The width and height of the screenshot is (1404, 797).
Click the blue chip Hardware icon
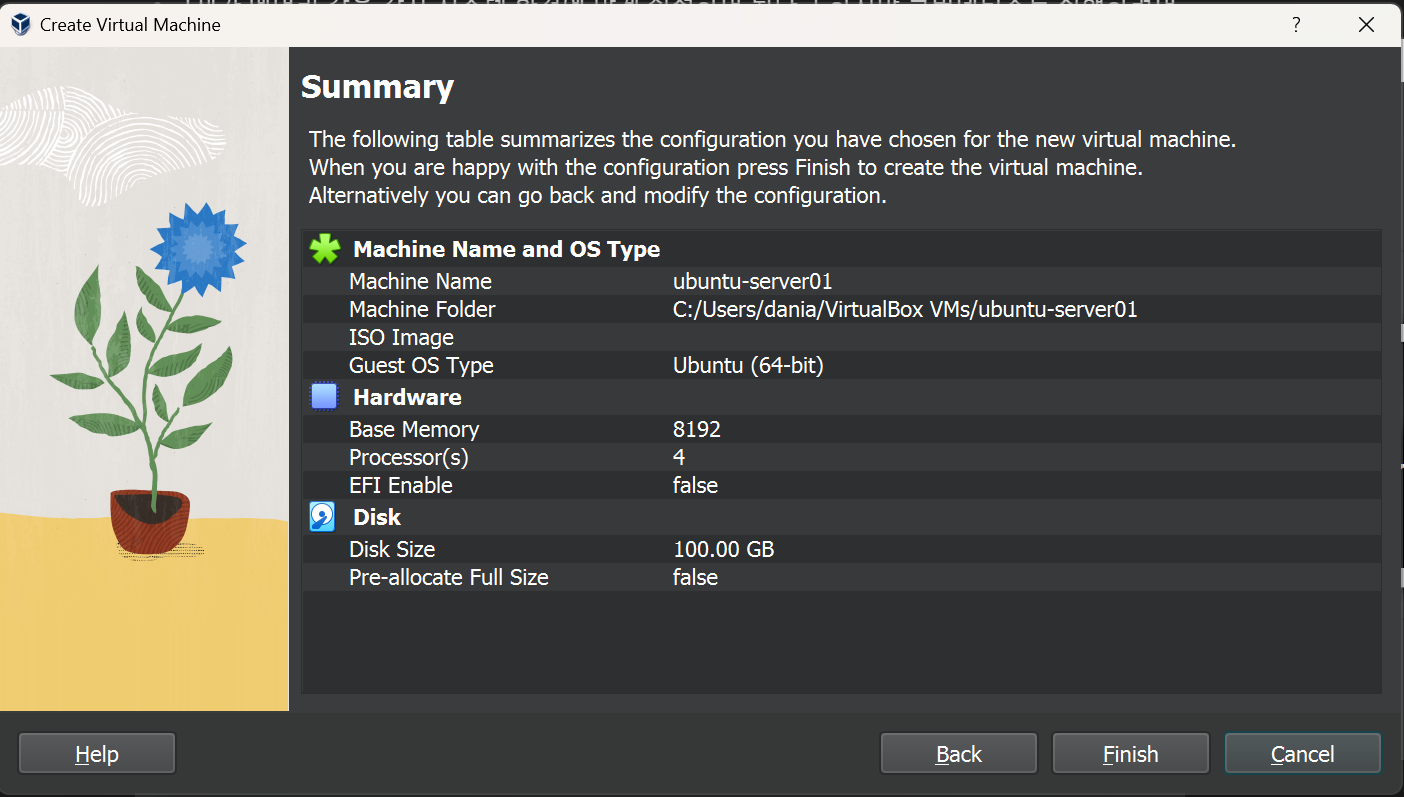[324, 397]
